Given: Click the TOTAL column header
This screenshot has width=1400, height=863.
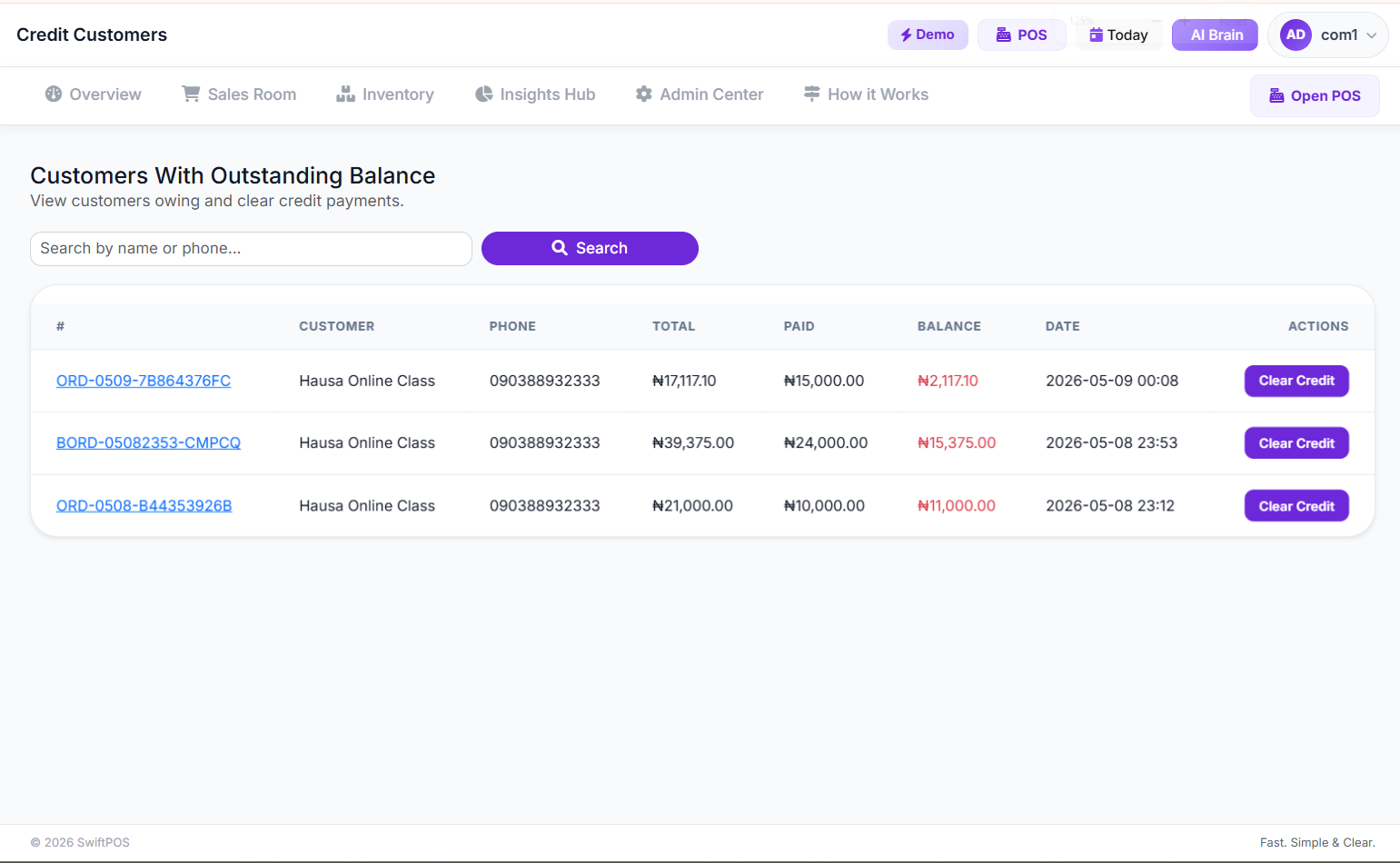Looking at the screenshot, I should [x=673, y=326].
